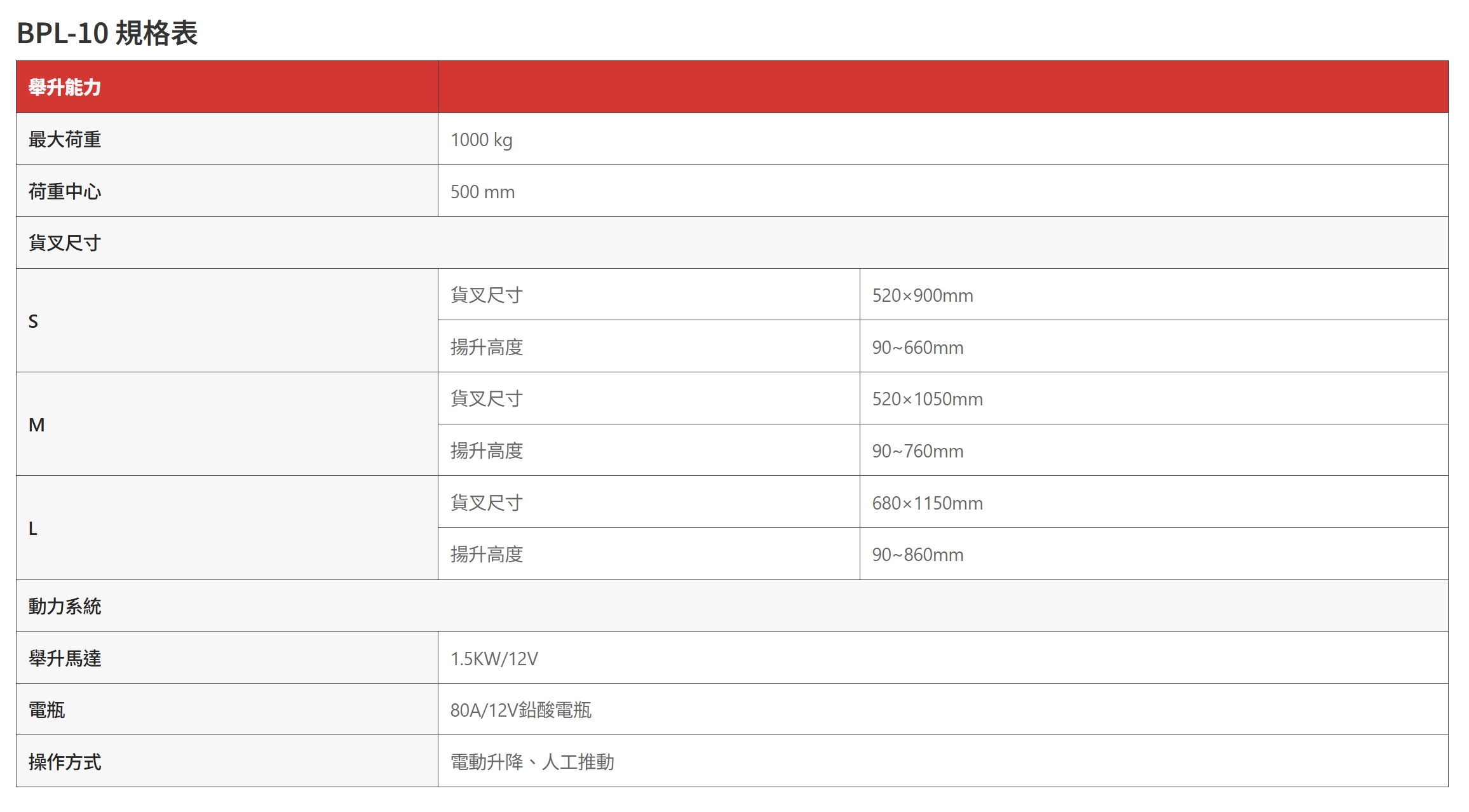This screenshot has height=812, width=1469.
Task: Select the 520×900mm fork dimension
Action: (x=922, y=295)
